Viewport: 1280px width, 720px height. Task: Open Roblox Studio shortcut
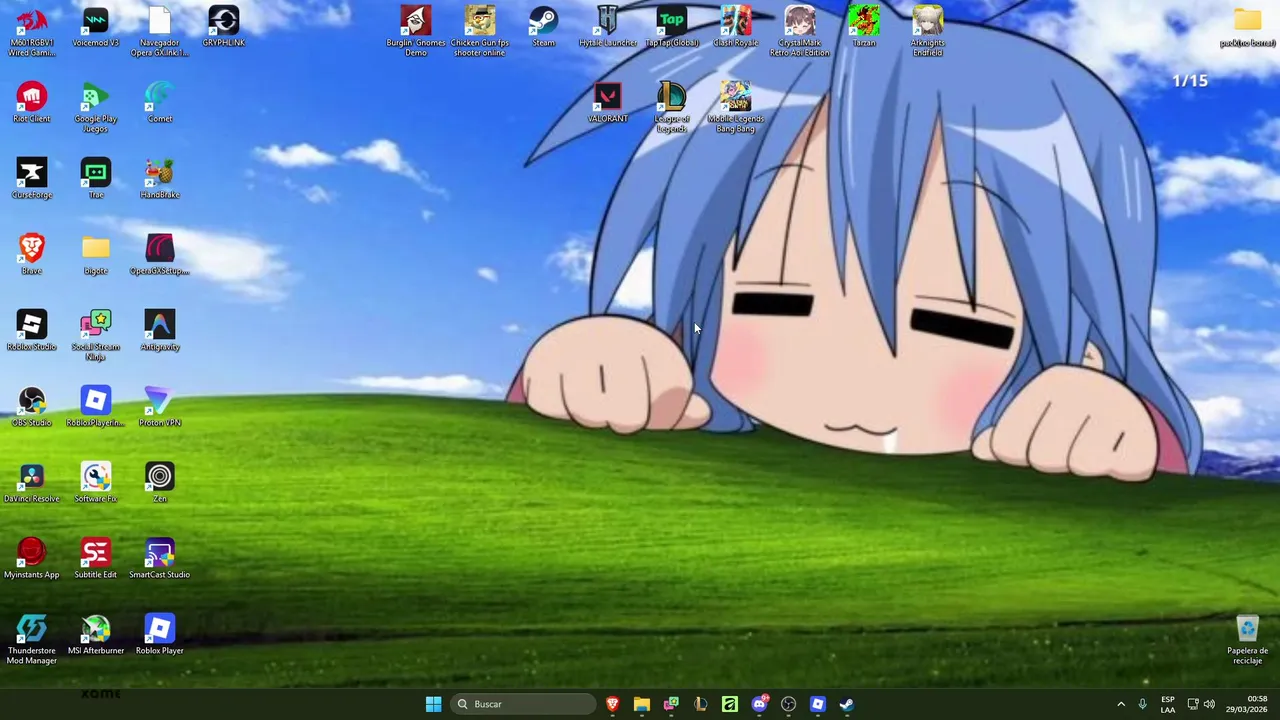click(x=31, y=332)
